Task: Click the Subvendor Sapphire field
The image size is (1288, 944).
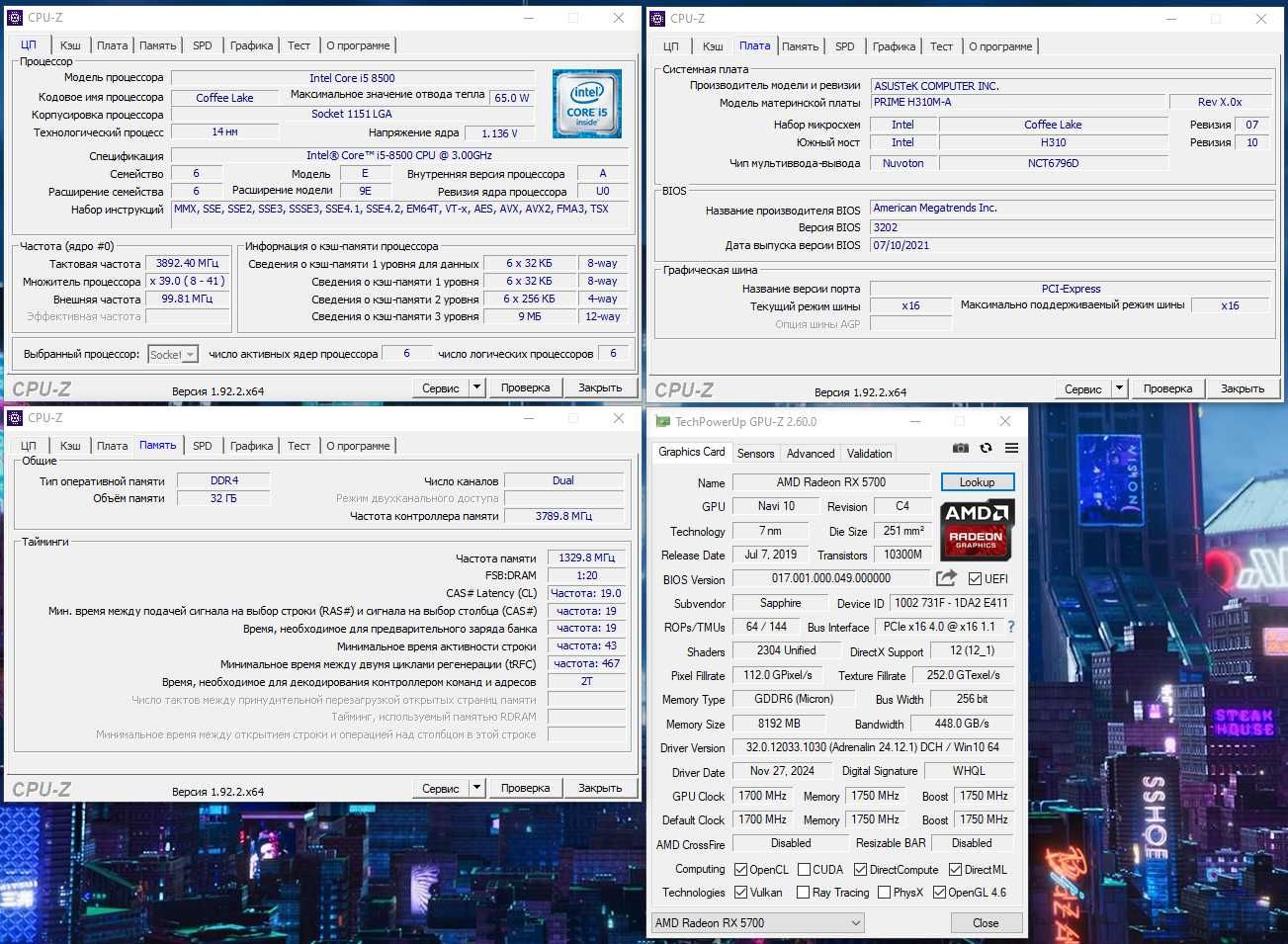Action: pos(781,603)
